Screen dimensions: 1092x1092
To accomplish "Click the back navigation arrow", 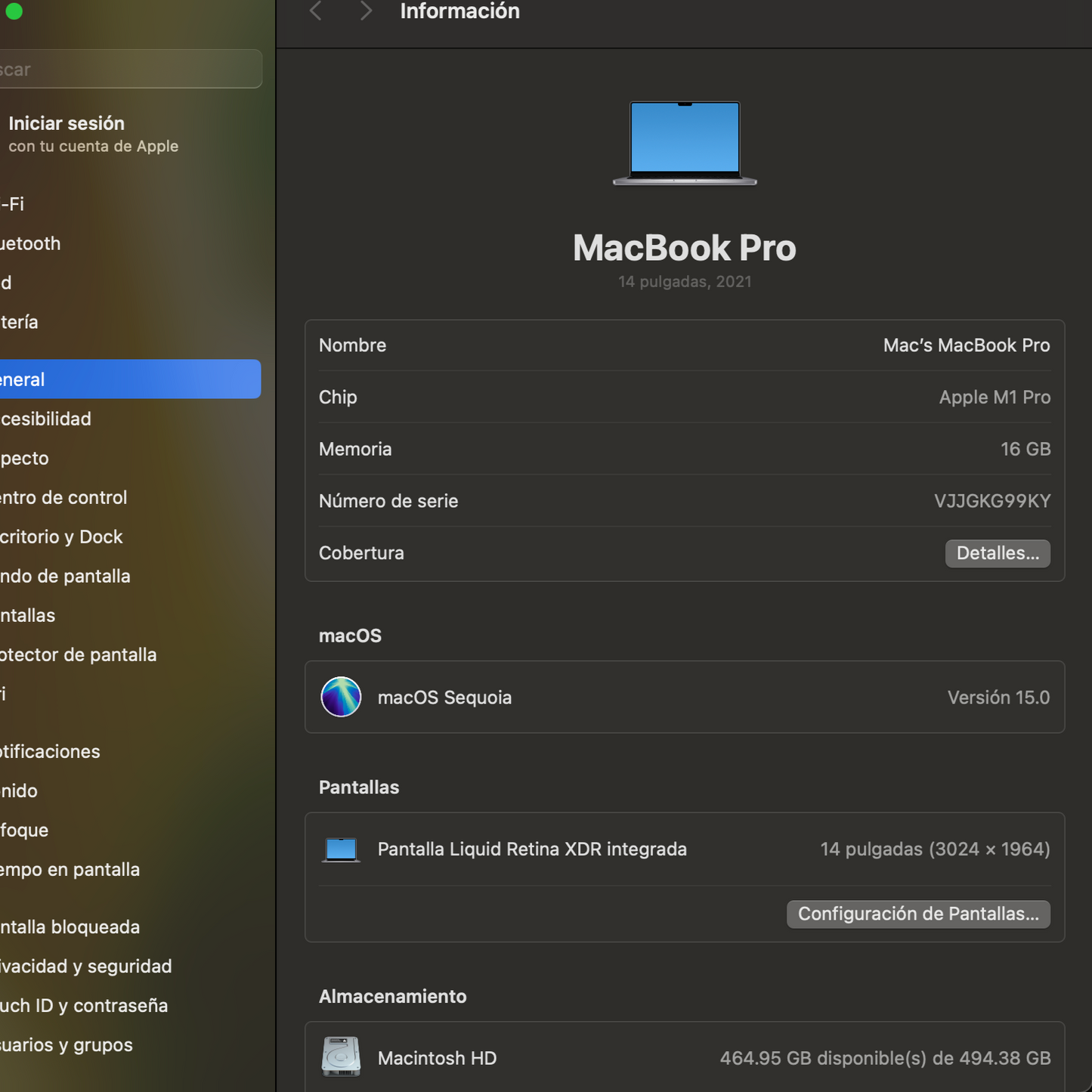I will [315, 11].
